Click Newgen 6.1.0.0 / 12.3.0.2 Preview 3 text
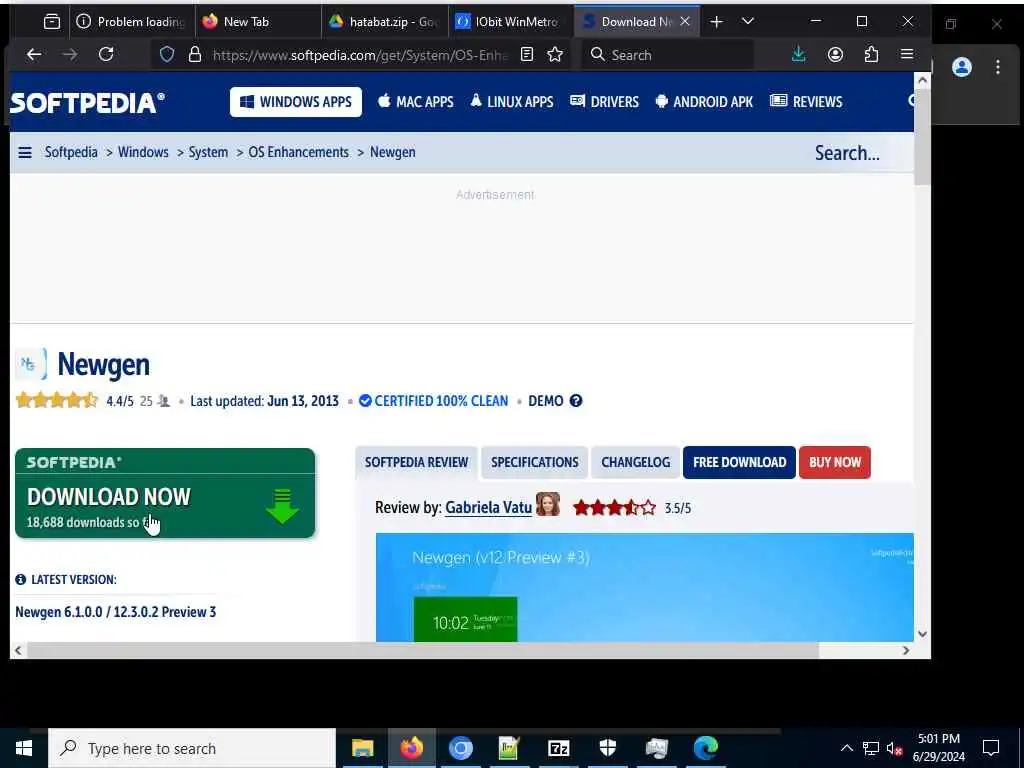The image size is (1024, 768). [116, 612]
